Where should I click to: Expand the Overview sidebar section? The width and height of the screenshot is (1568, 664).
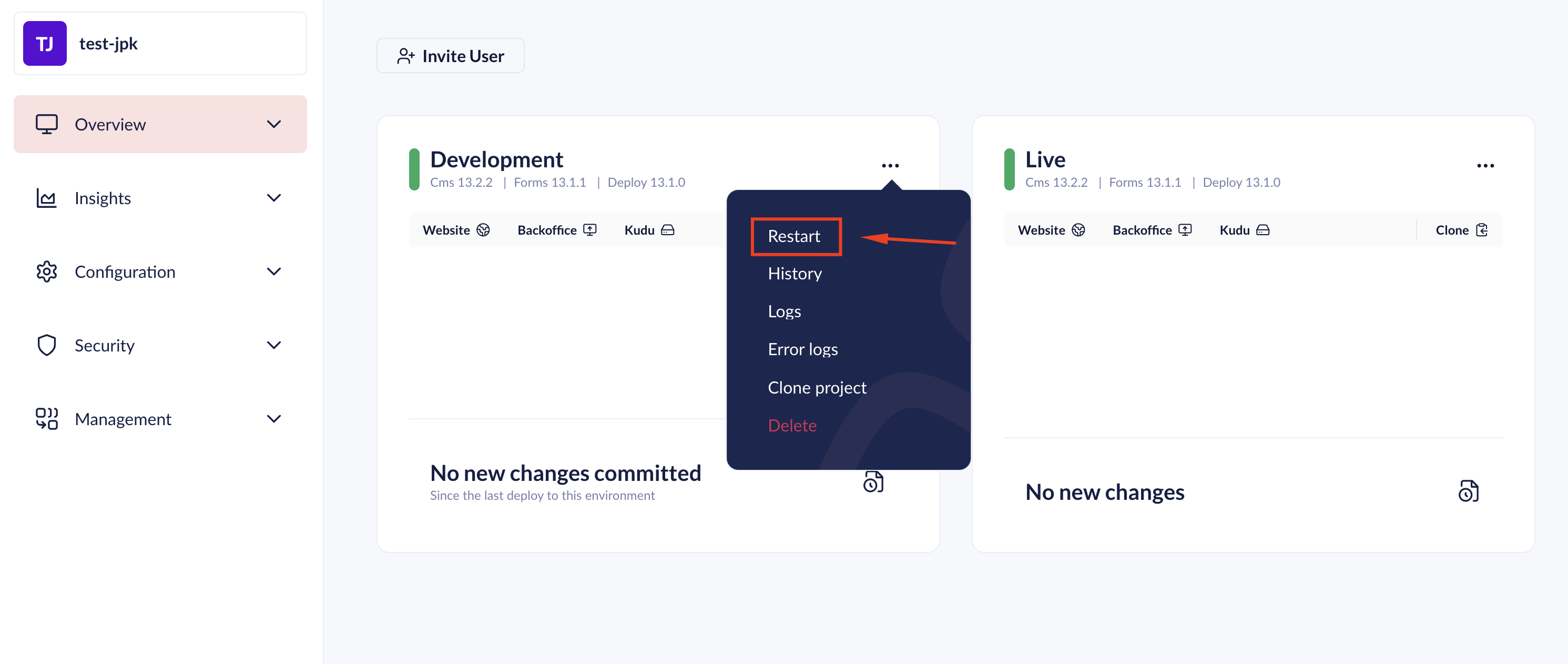(x=274, y=124)
